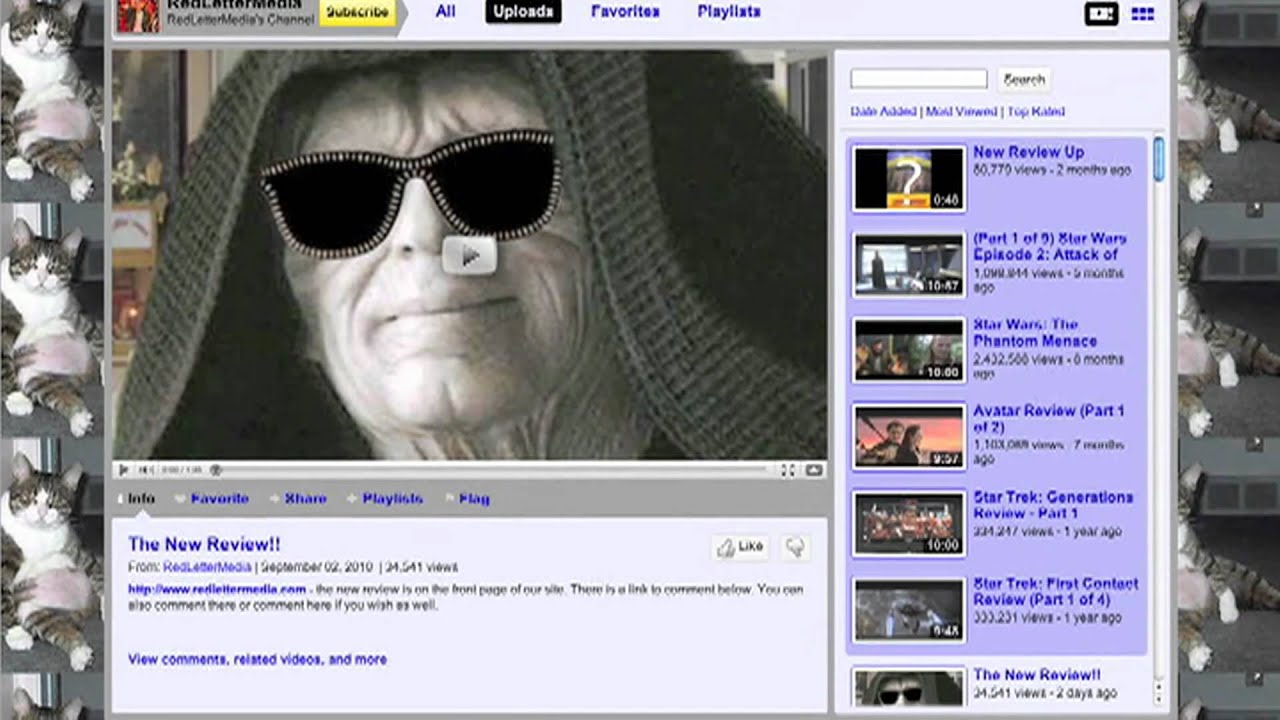Open Star Wars Episode 2 Attack thumbnail
The height and width of the screenshot is (720, 1280).
909,264
